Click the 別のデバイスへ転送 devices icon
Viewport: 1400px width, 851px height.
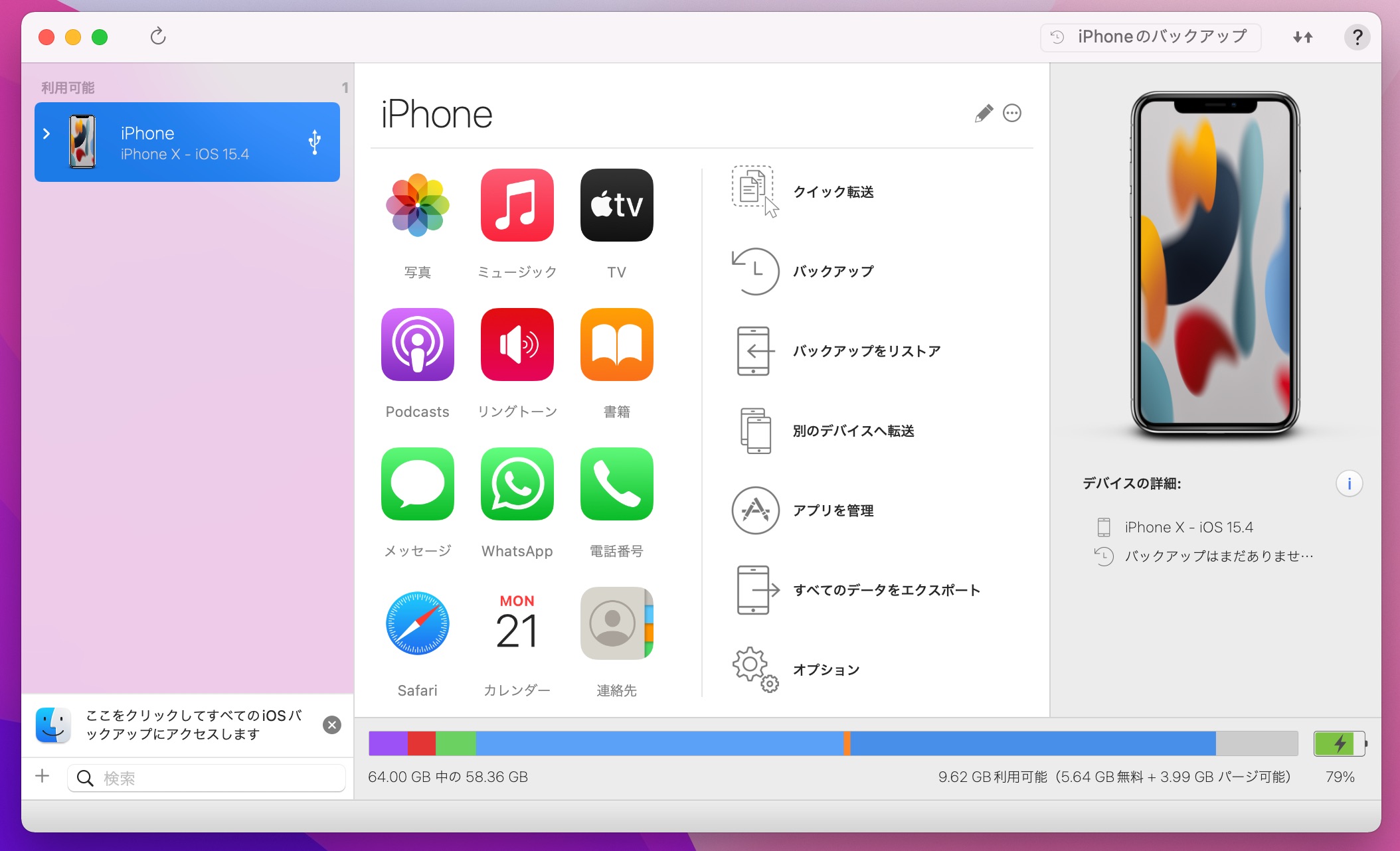[x=756, y=430]
